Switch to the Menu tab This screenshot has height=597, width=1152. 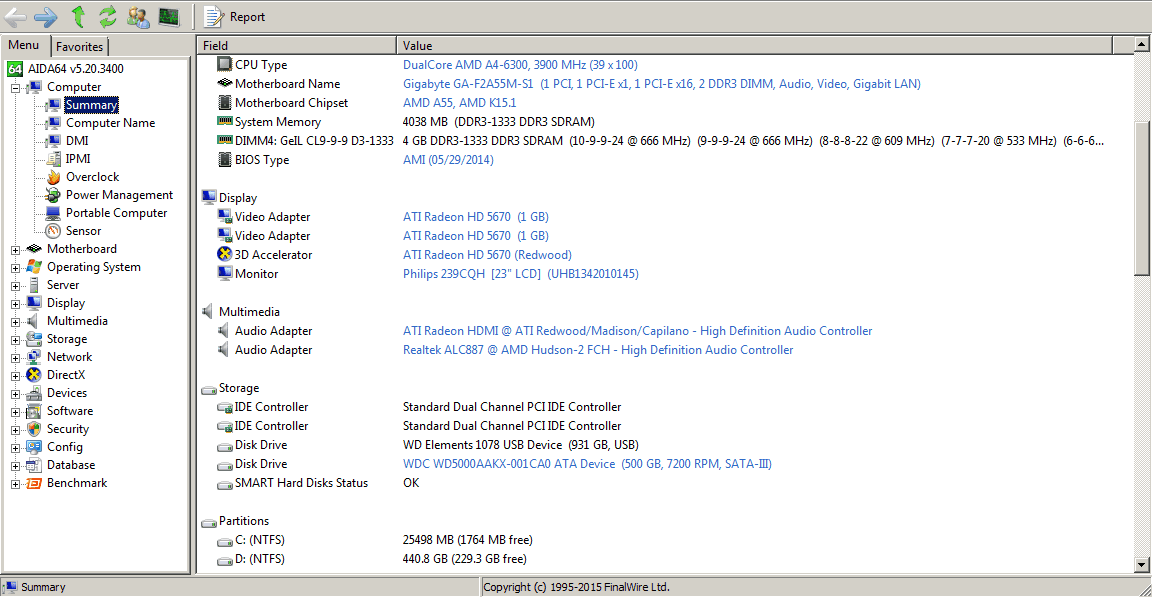tap(24, 45)
